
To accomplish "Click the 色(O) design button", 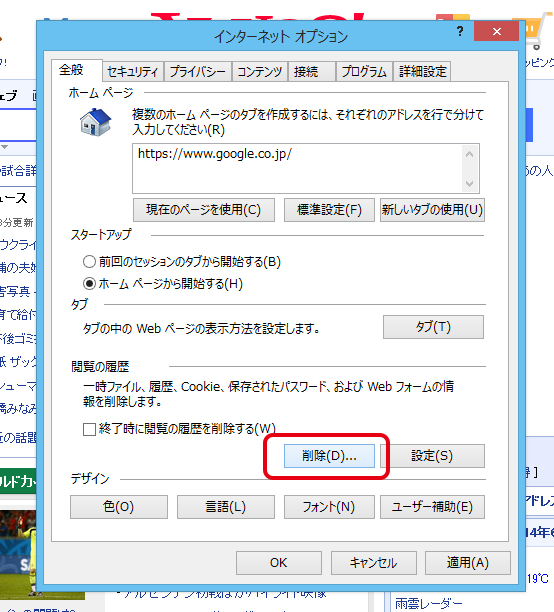I will tap(119, 507).
